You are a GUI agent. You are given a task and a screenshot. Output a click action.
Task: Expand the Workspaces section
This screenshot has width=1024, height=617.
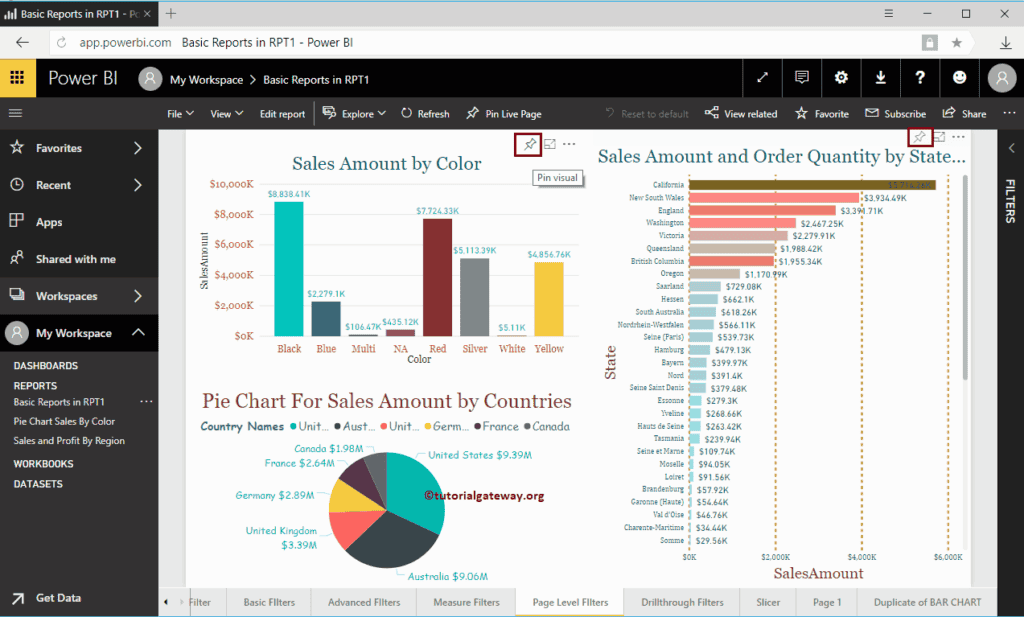point(80,295)
